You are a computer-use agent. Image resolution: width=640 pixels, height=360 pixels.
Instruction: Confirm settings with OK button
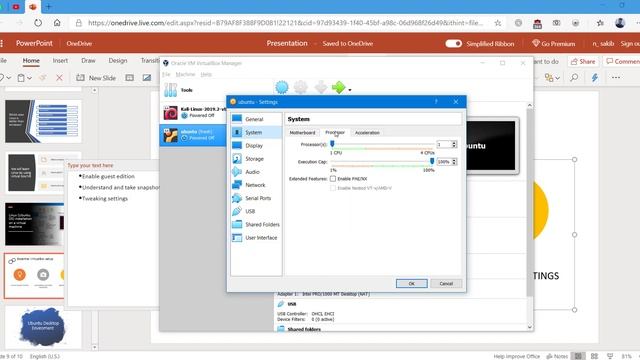pos(411,283)
